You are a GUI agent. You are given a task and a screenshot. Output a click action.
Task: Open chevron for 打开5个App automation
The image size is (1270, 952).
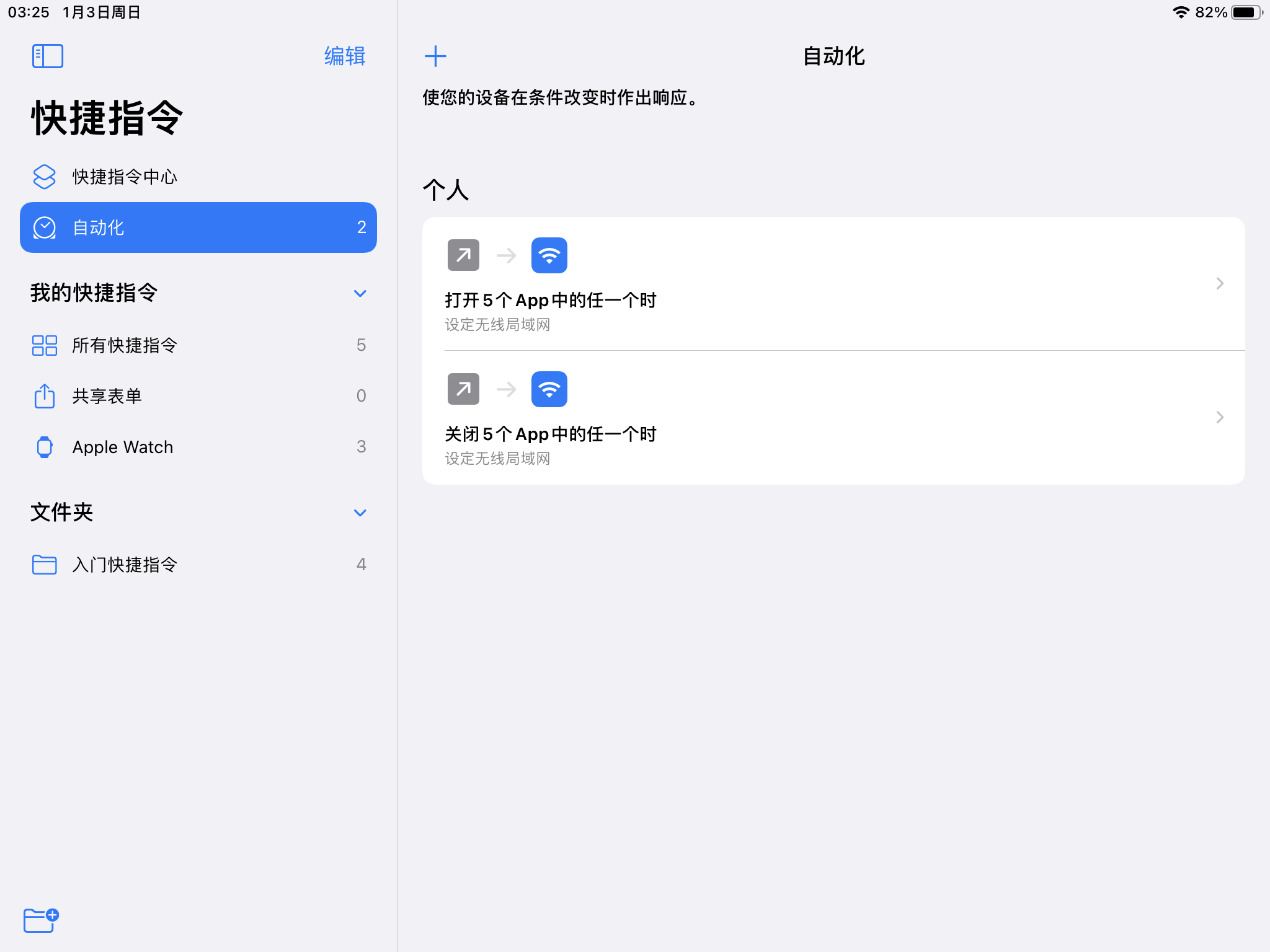coord(1219,283)
